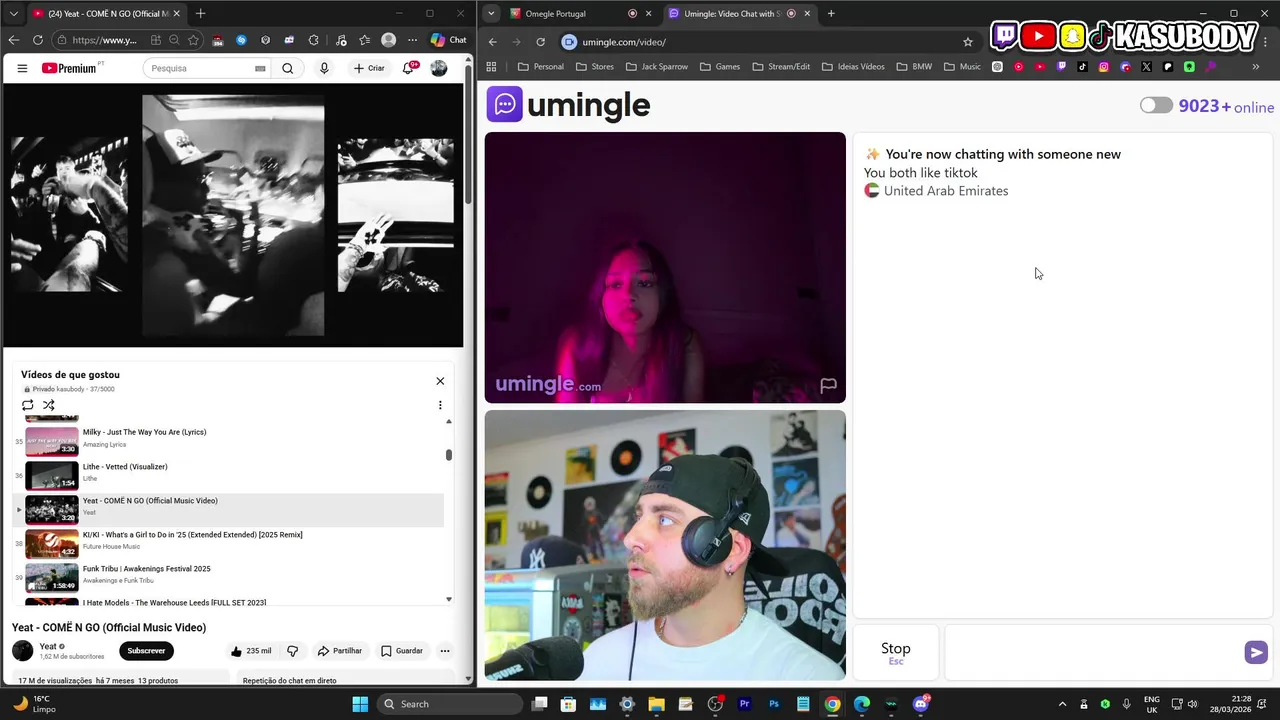Click the Subscrever button
The height and width of the screenshot is (720, 1280).
pyautogui.click(x=146, y=651)
